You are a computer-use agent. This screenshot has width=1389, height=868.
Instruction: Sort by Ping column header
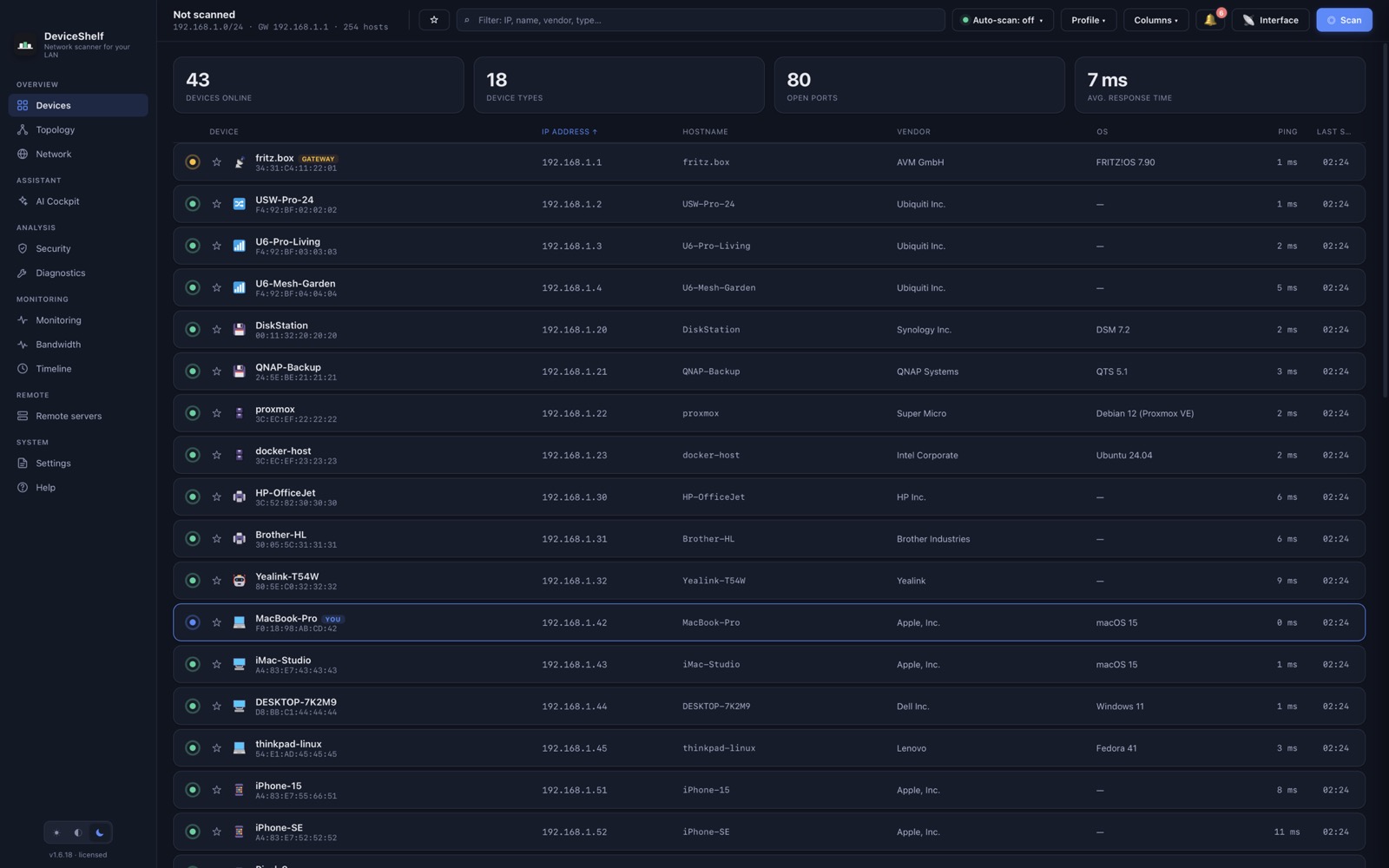[1287, 132]
